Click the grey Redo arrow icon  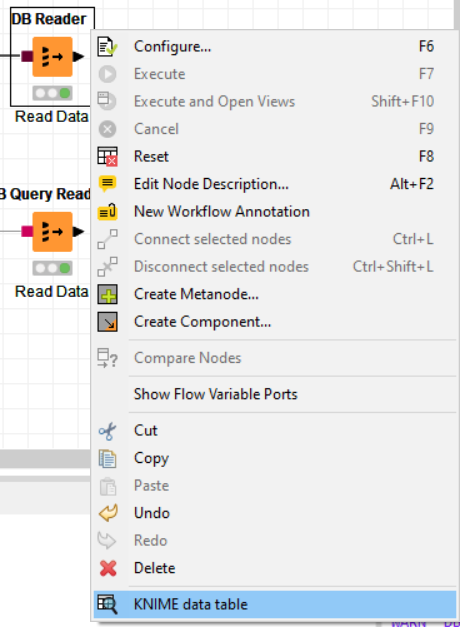click(107, 541)
